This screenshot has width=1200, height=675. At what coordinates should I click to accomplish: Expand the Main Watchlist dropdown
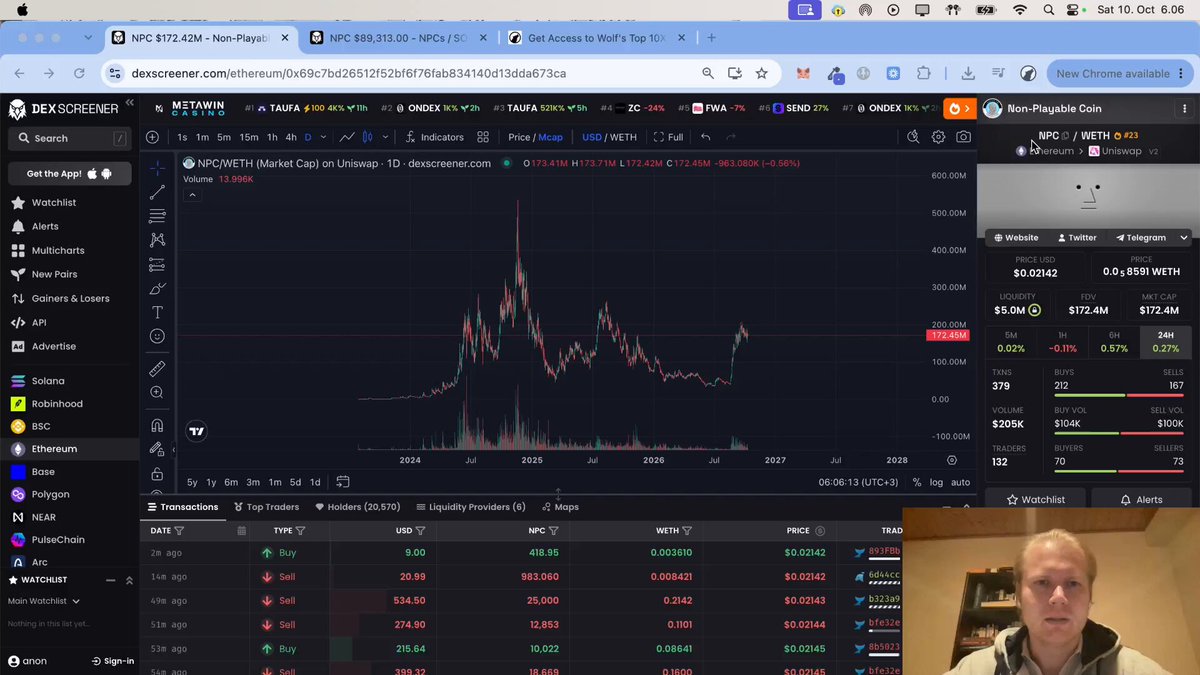[x=44, y=601]
